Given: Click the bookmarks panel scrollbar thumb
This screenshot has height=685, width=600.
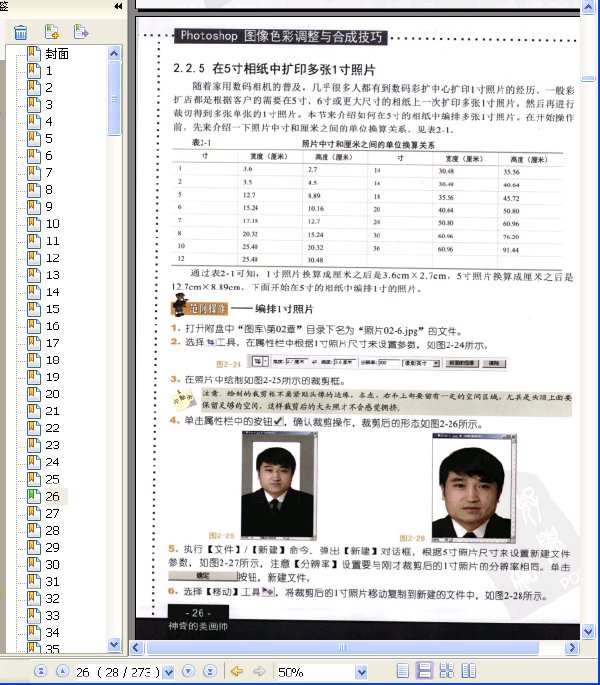Looking at the screenshot, I should point(114,98).
